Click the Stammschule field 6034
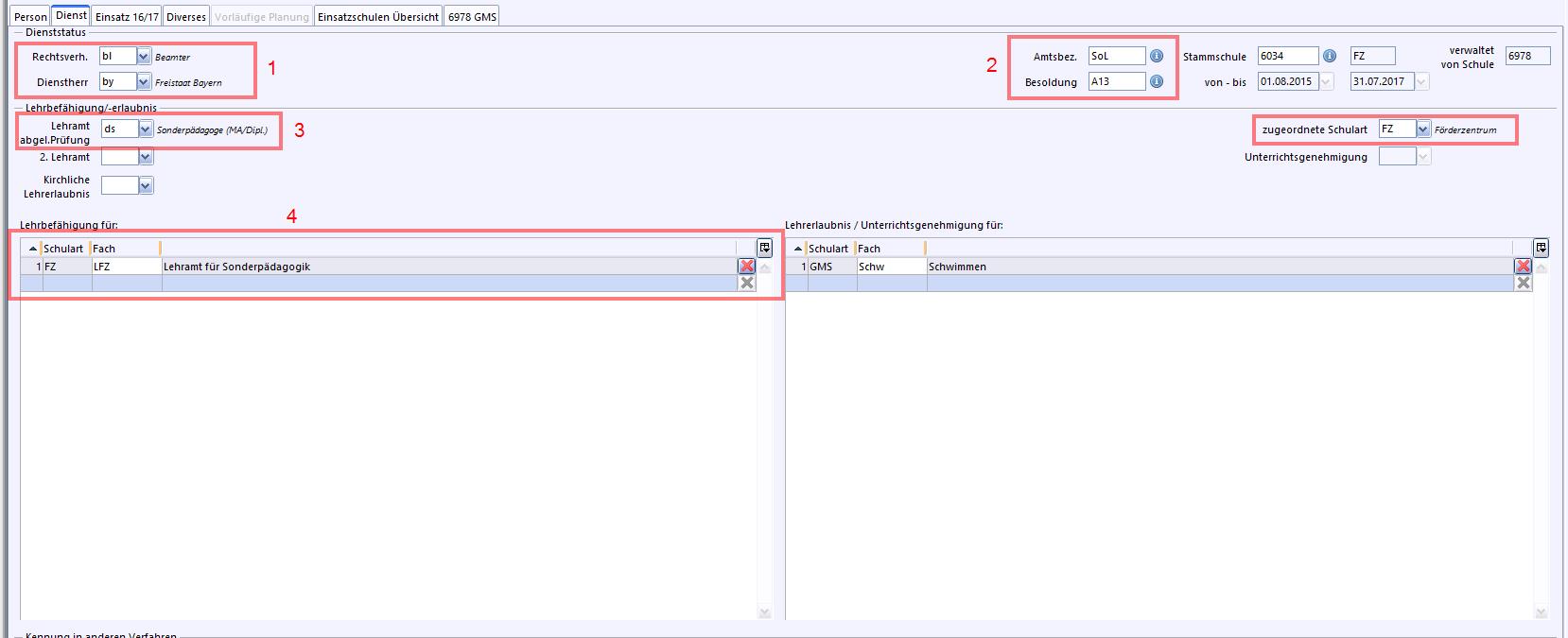 click(1288, 57)
